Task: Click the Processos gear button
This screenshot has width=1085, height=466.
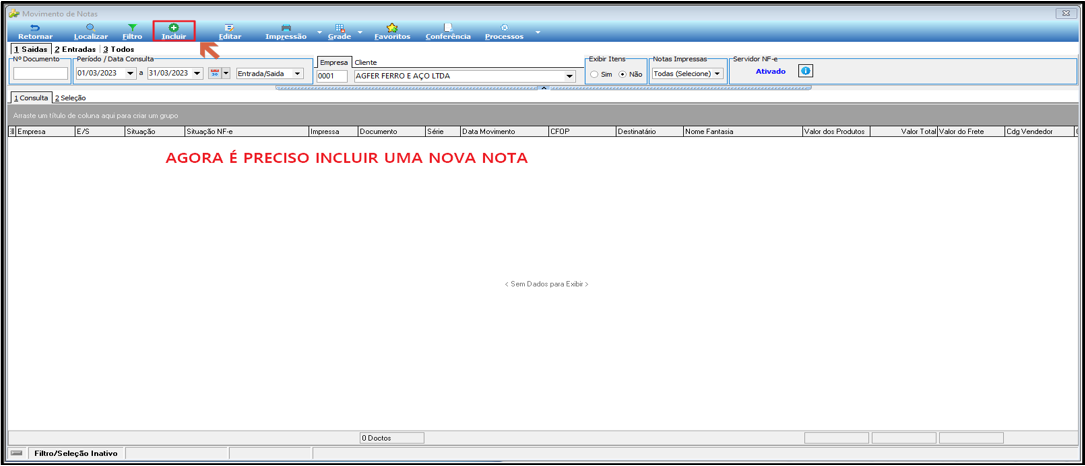Action: point(504,31)
